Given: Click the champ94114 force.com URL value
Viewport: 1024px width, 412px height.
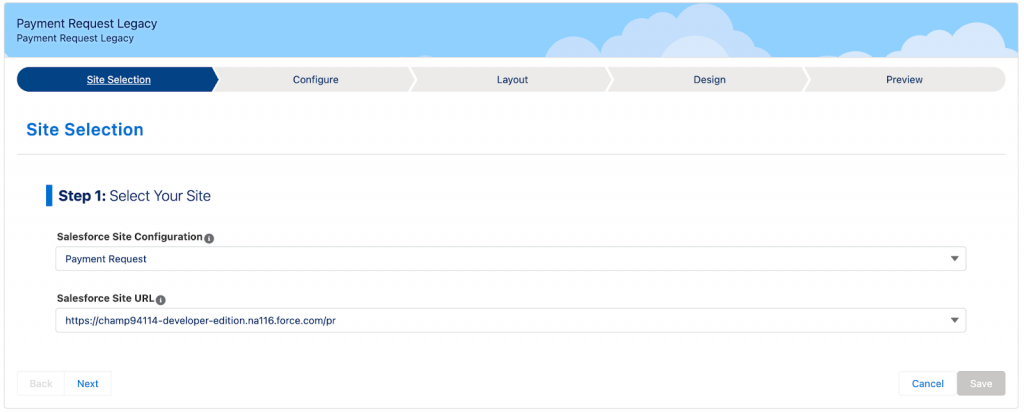Looking at the screenshot, I should click(x=200, y=321).
